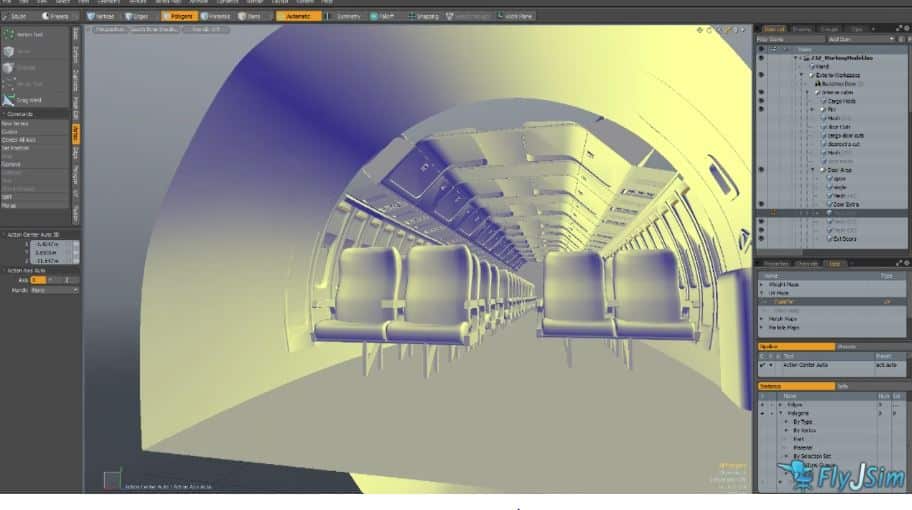
Task: Choose Items selection mode
Action: click(x=253, y=16)
